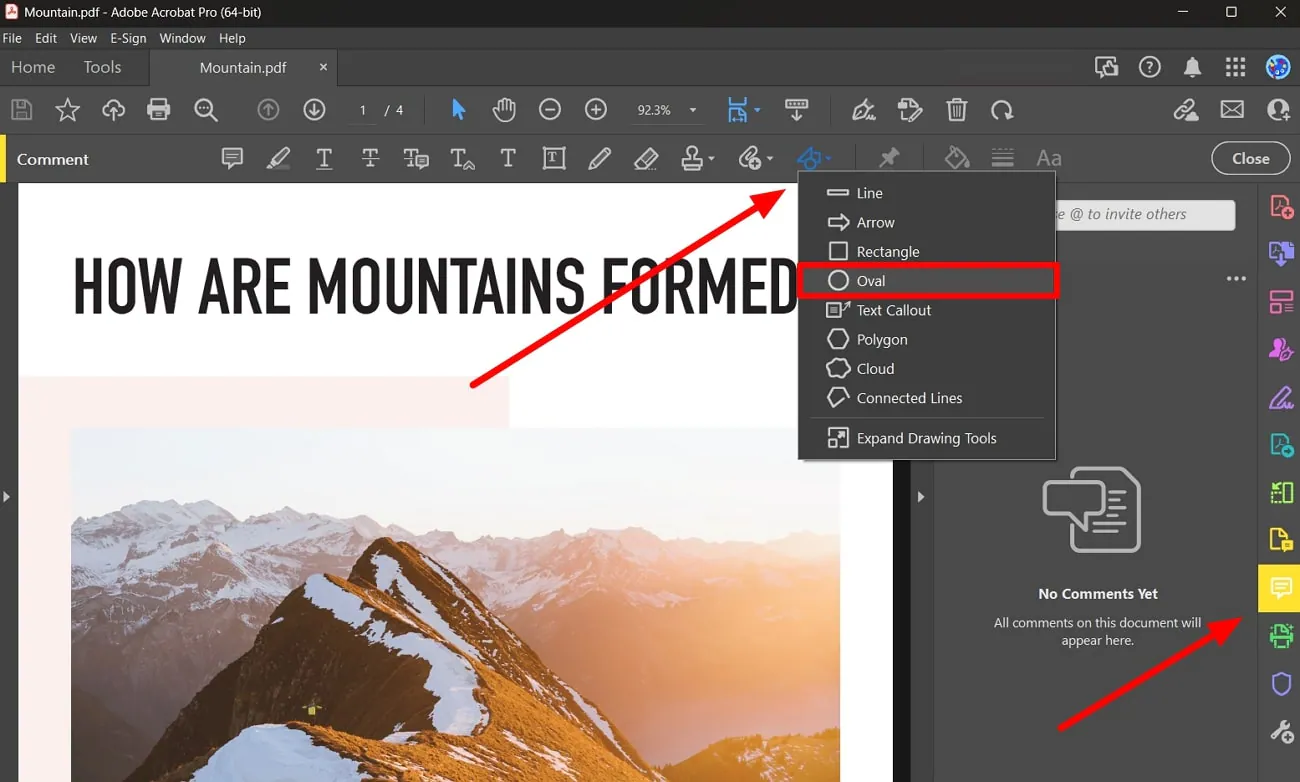The width and height of the screenshot is (1300, 782).
Task: Click the email envelope icon
Action: pos(1232,110)
